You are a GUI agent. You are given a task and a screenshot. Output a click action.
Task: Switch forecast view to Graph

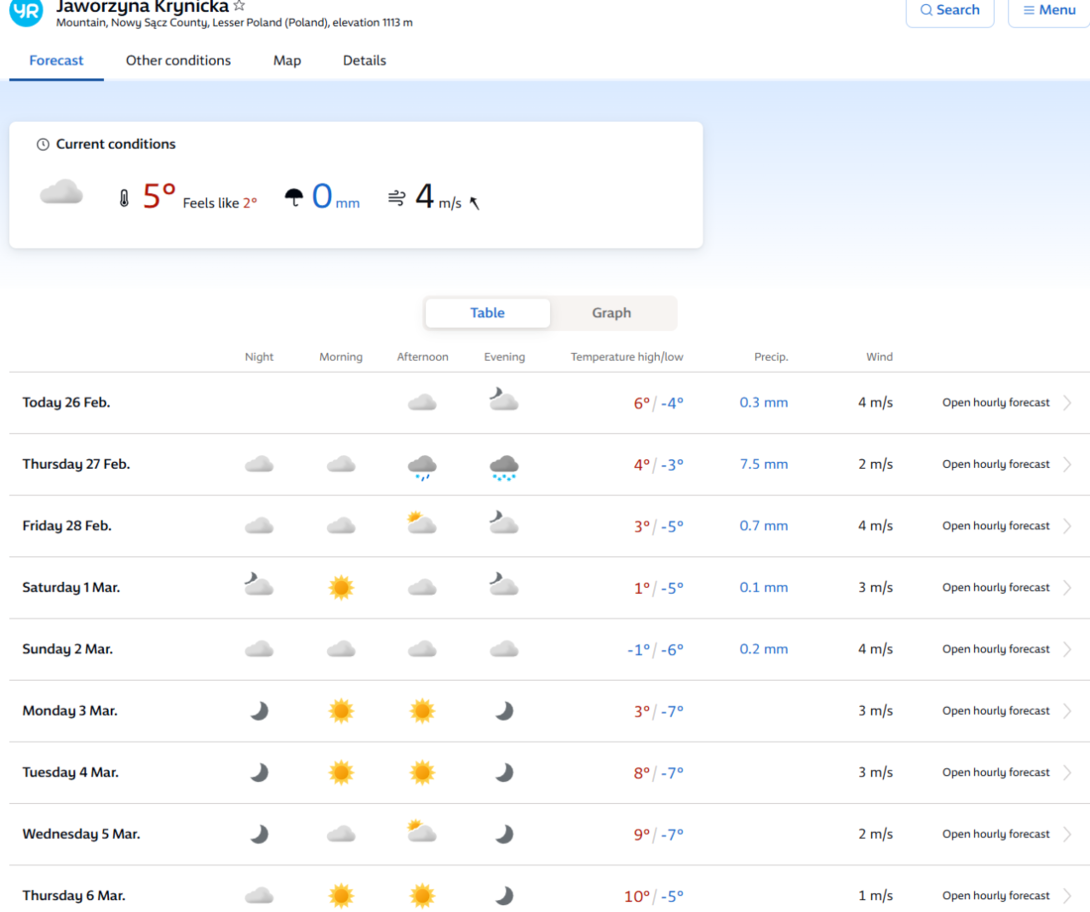[612, 313]
